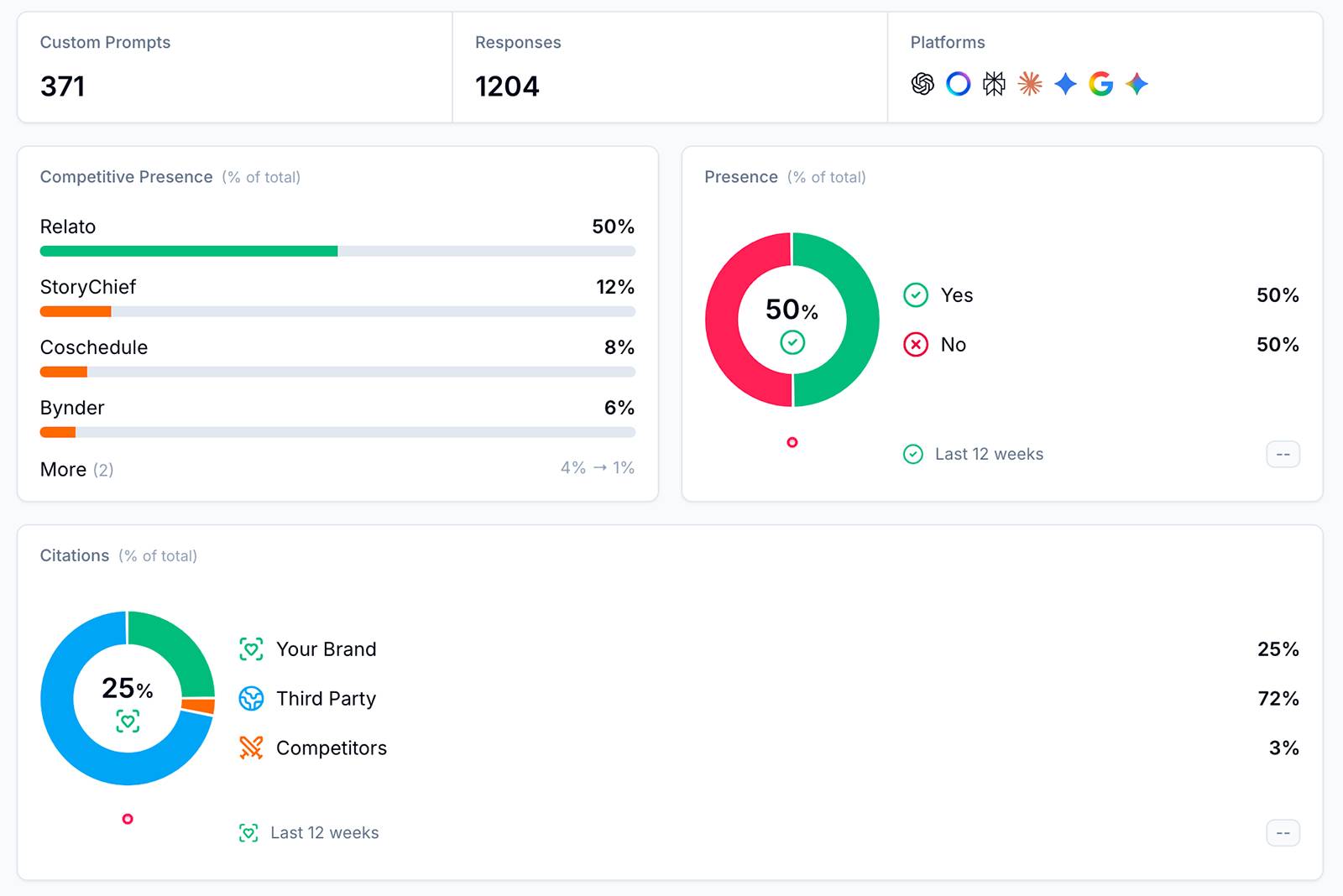Screen dimensions: 1343x896
Task: Click the Google G platform icon
Action: tap(1100, 84)
